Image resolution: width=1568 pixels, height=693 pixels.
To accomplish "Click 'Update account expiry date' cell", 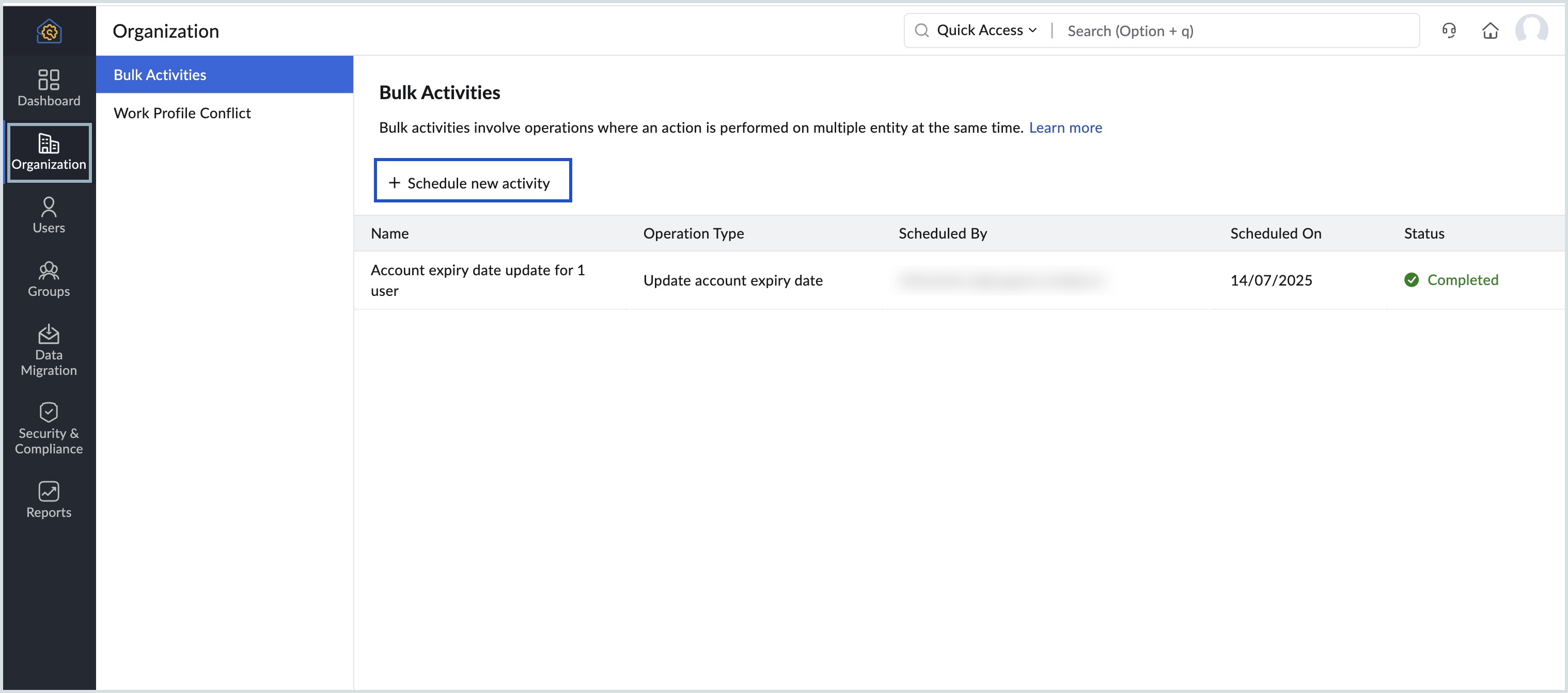I will 733,280.
